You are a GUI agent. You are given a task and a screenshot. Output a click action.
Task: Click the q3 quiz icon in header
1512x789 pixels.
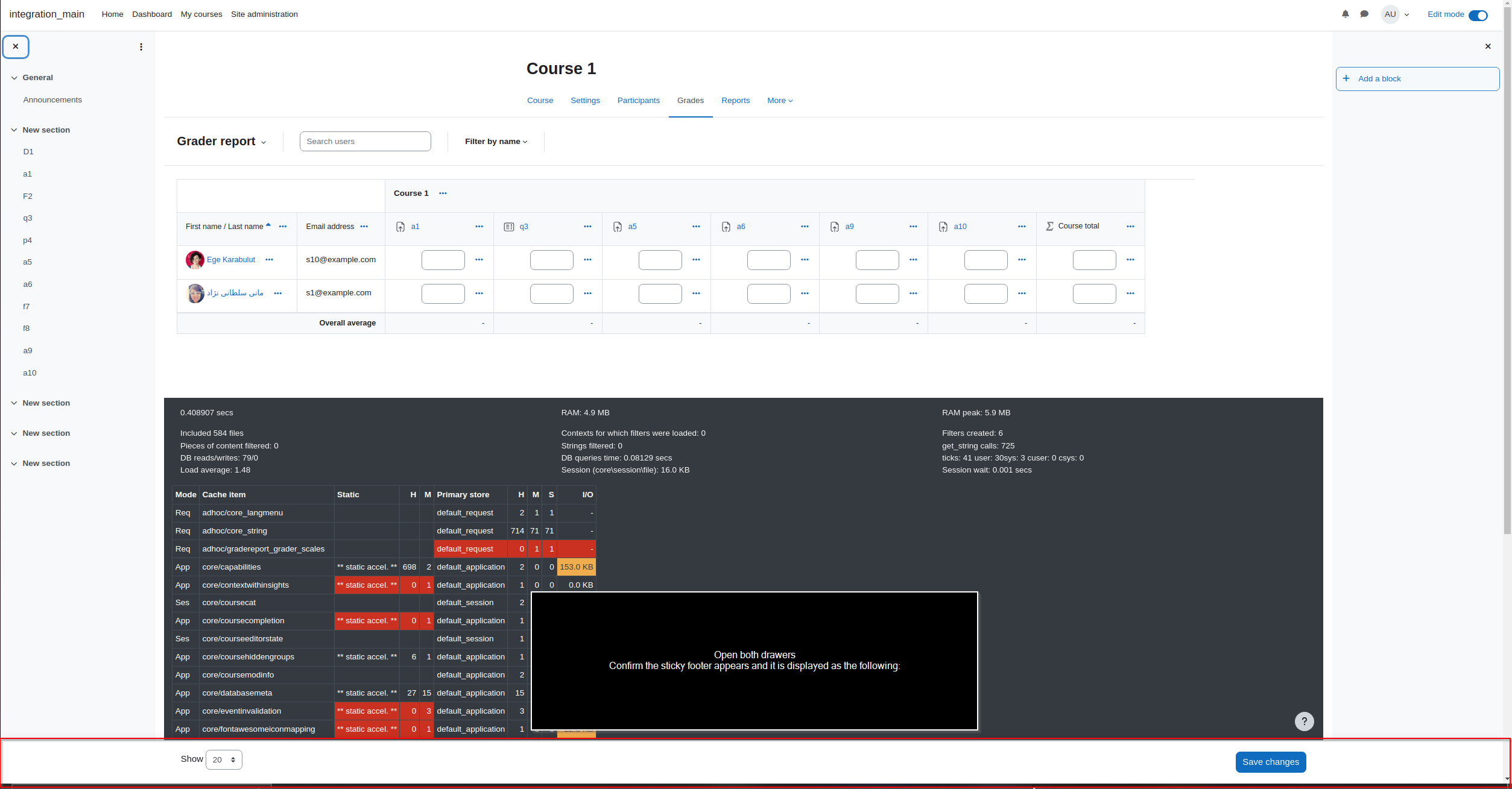[509, 227]
